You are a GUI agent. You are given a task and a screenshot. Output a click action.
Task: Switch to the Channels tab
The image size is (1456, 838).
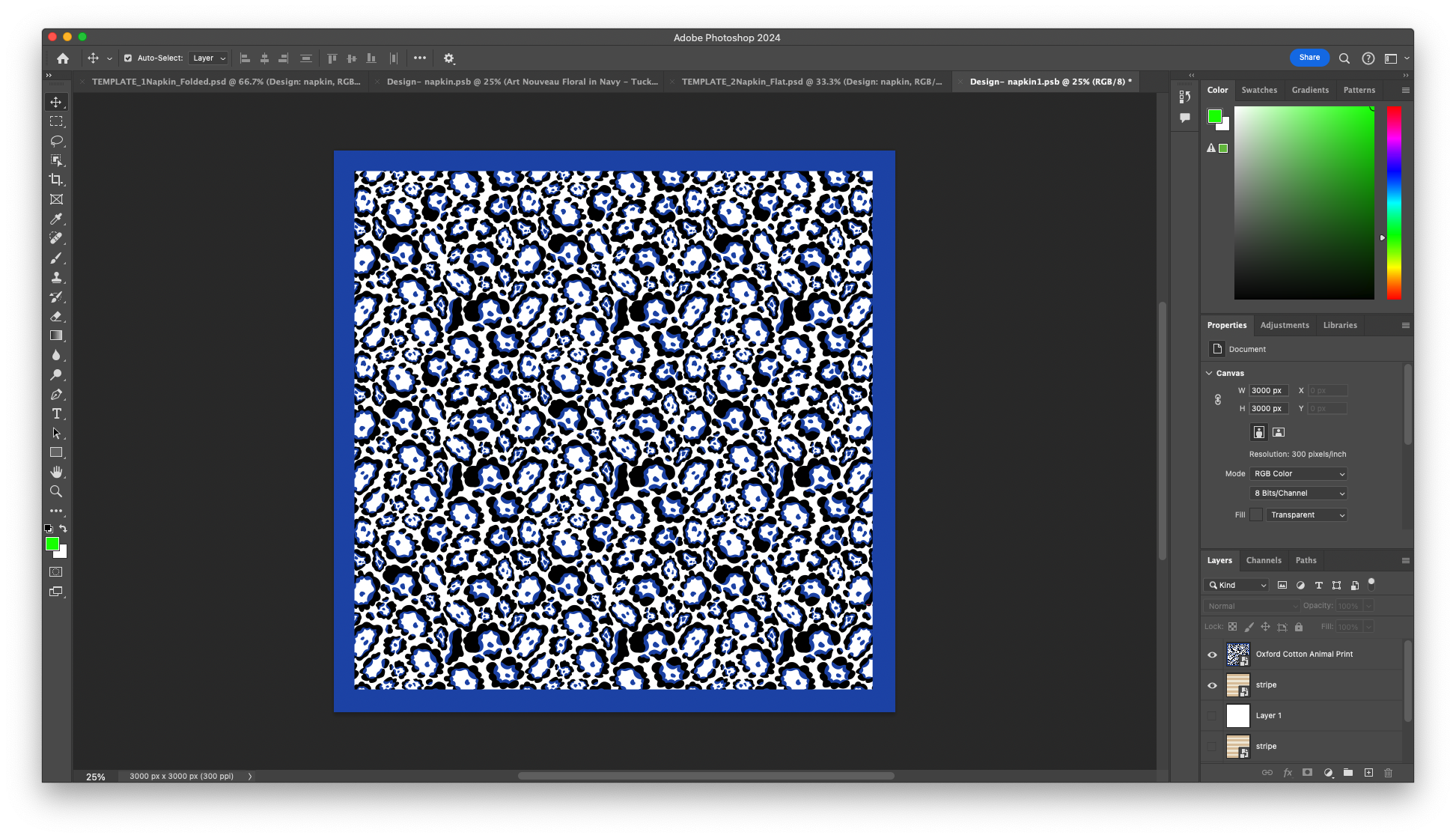(1264, 560)
